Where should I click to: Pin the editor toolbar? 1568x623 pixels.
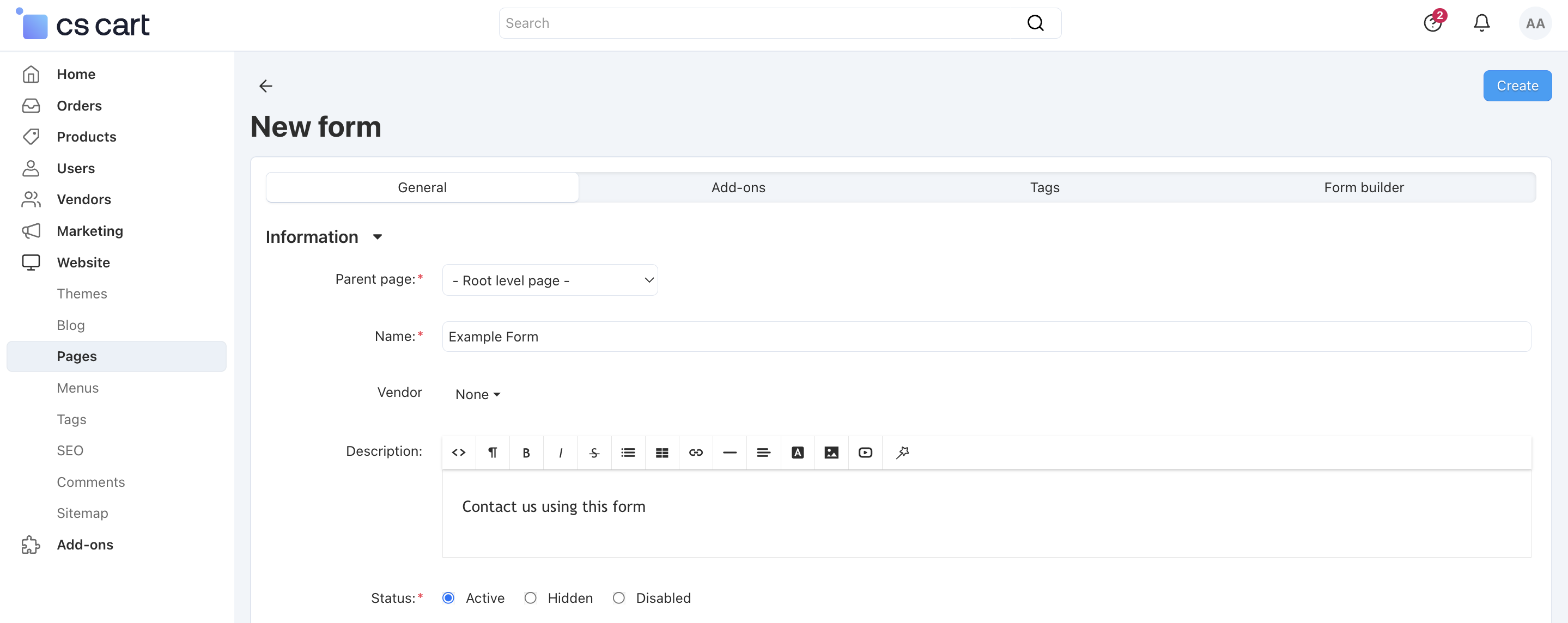(902, 453)
